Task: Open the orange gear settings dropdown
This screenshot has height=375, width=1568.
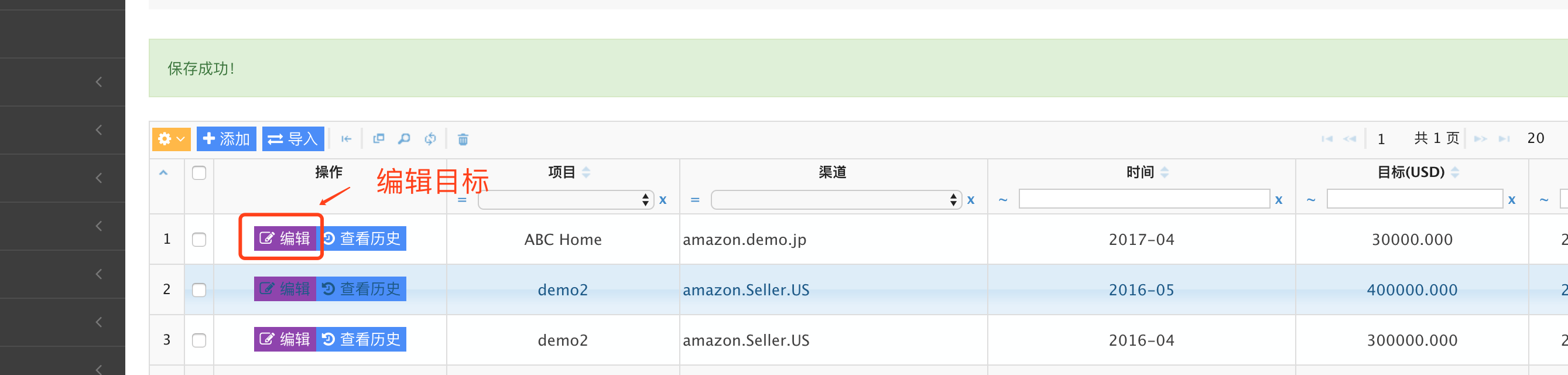Action: (x=171, y=139)
